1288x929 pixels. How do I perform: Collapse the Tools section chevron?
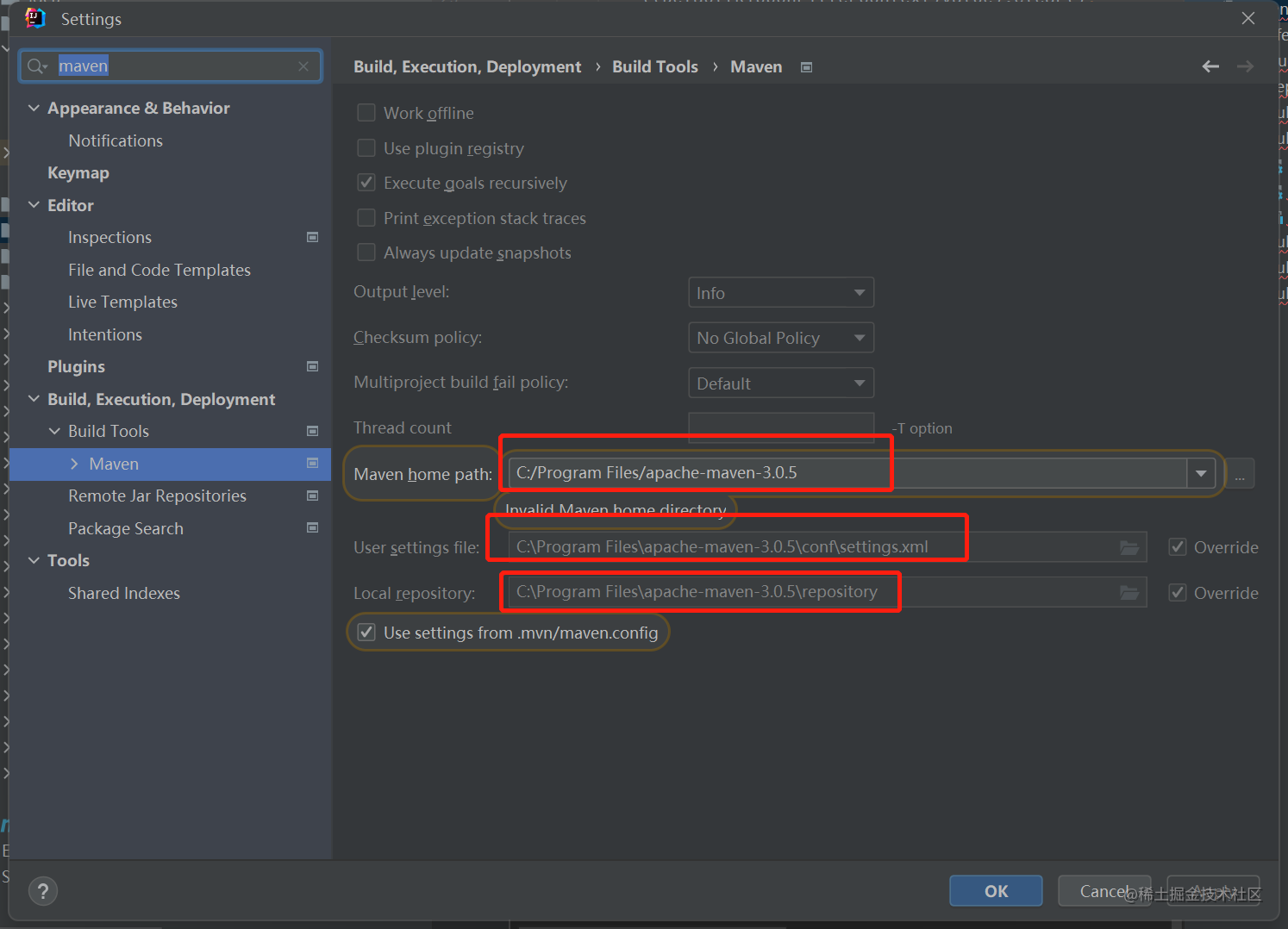34,560
